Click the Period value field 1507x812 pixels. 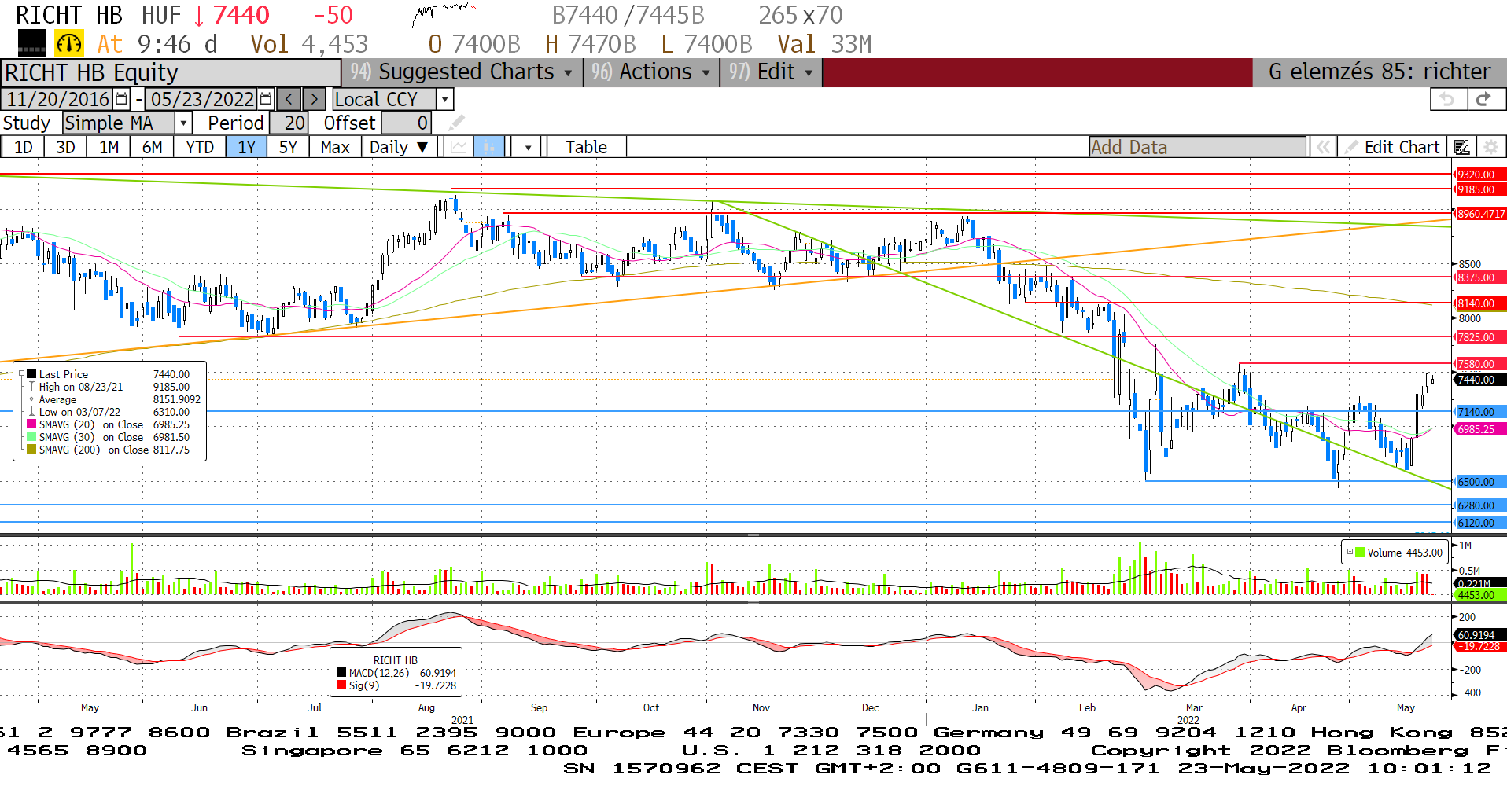[x=288, y=123]
